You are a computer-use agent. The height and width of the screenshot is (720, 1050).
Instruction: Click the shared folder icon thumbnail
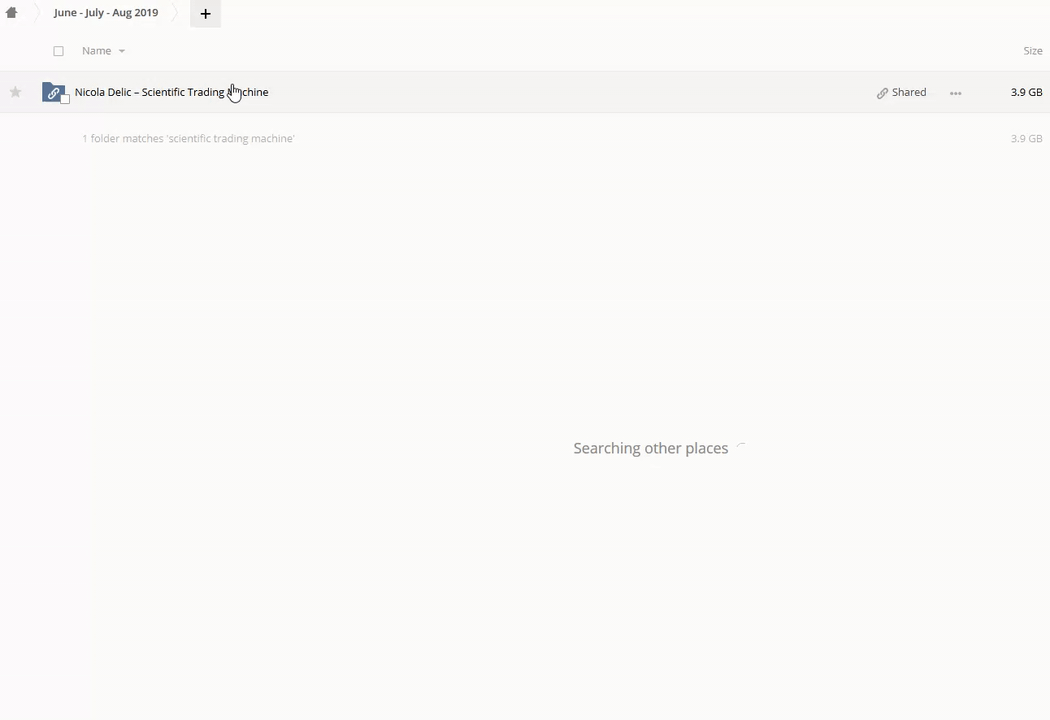pyautogui.click(x=53, y=92)
